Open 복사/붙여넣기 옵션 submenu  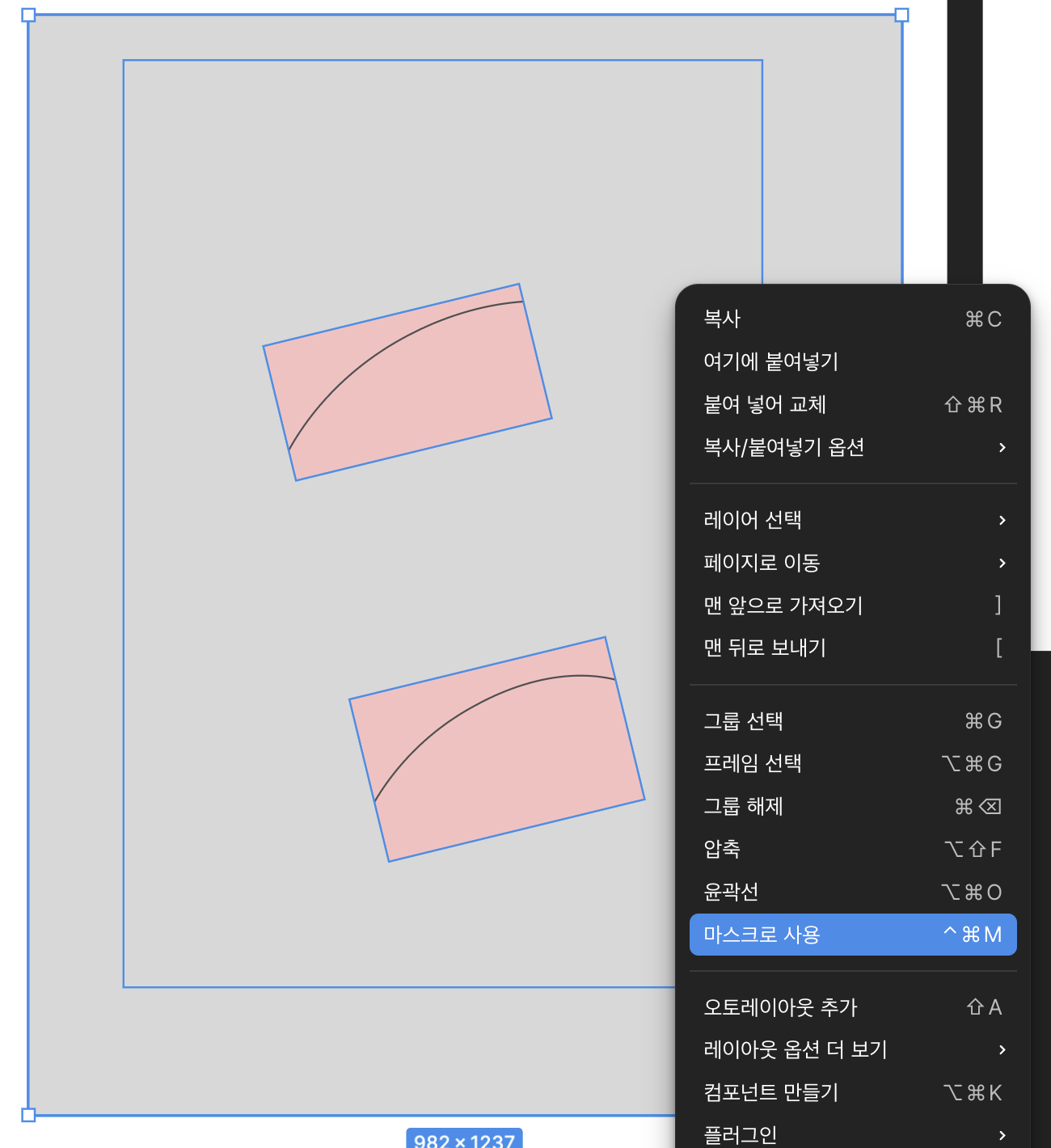(853, 447)
